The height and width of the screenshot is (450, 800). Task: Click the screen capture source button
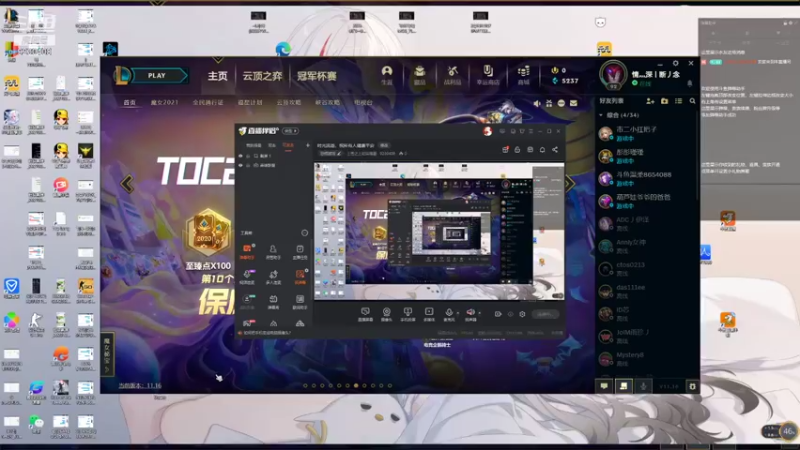[365, 314]
